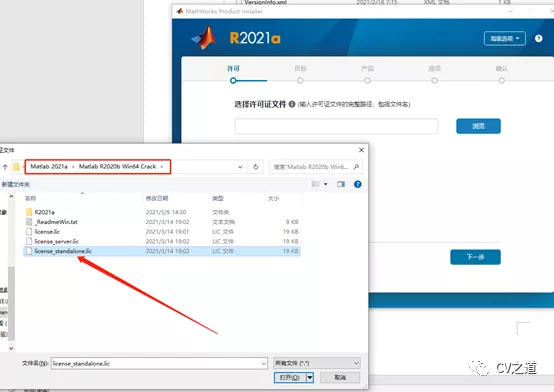Toggle the preview pane icon
This screenshot has height=392, width=554.
click(341, 184)
